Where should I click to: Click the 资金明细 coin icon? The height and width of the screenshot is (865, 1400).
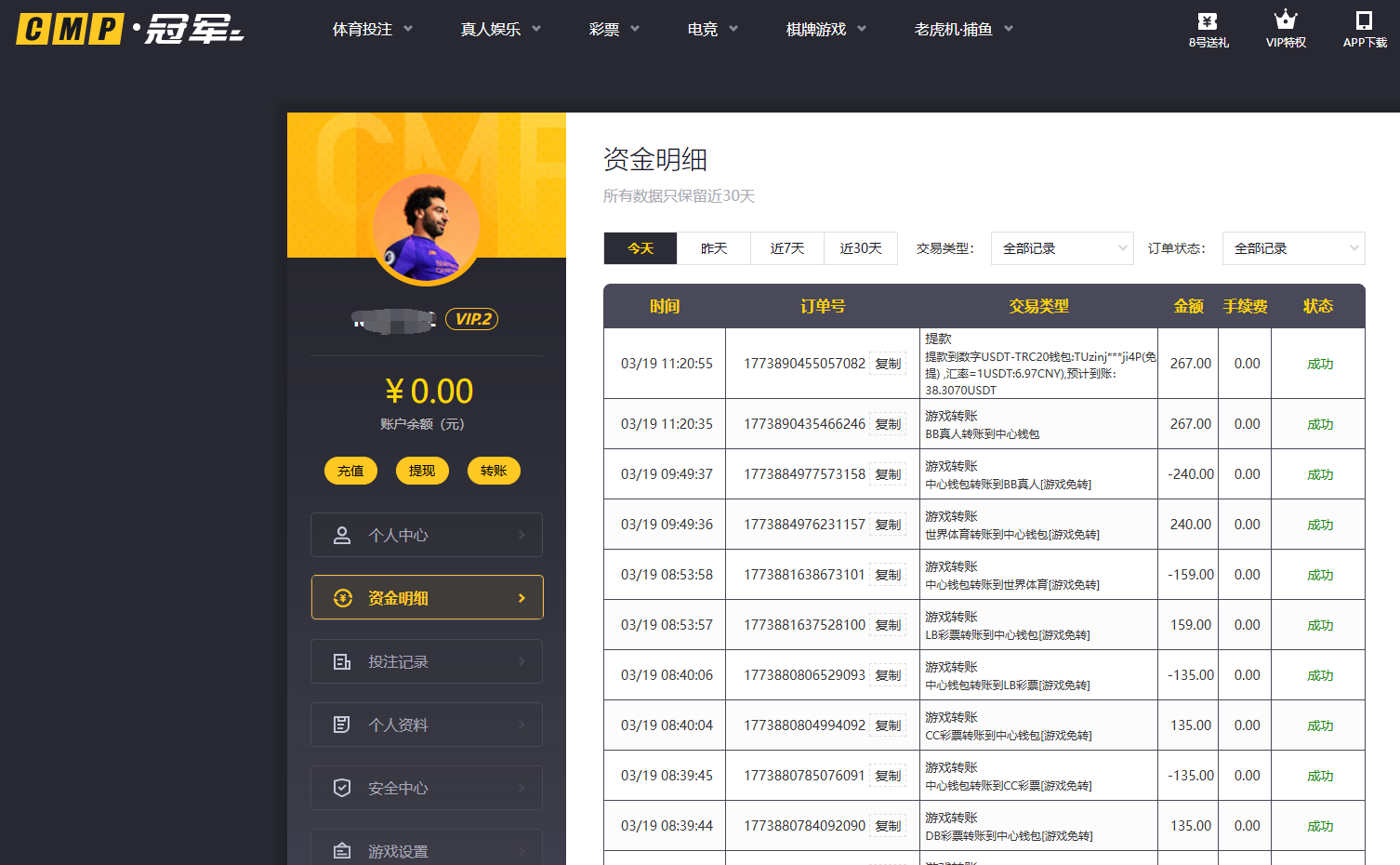click(342, 597)
